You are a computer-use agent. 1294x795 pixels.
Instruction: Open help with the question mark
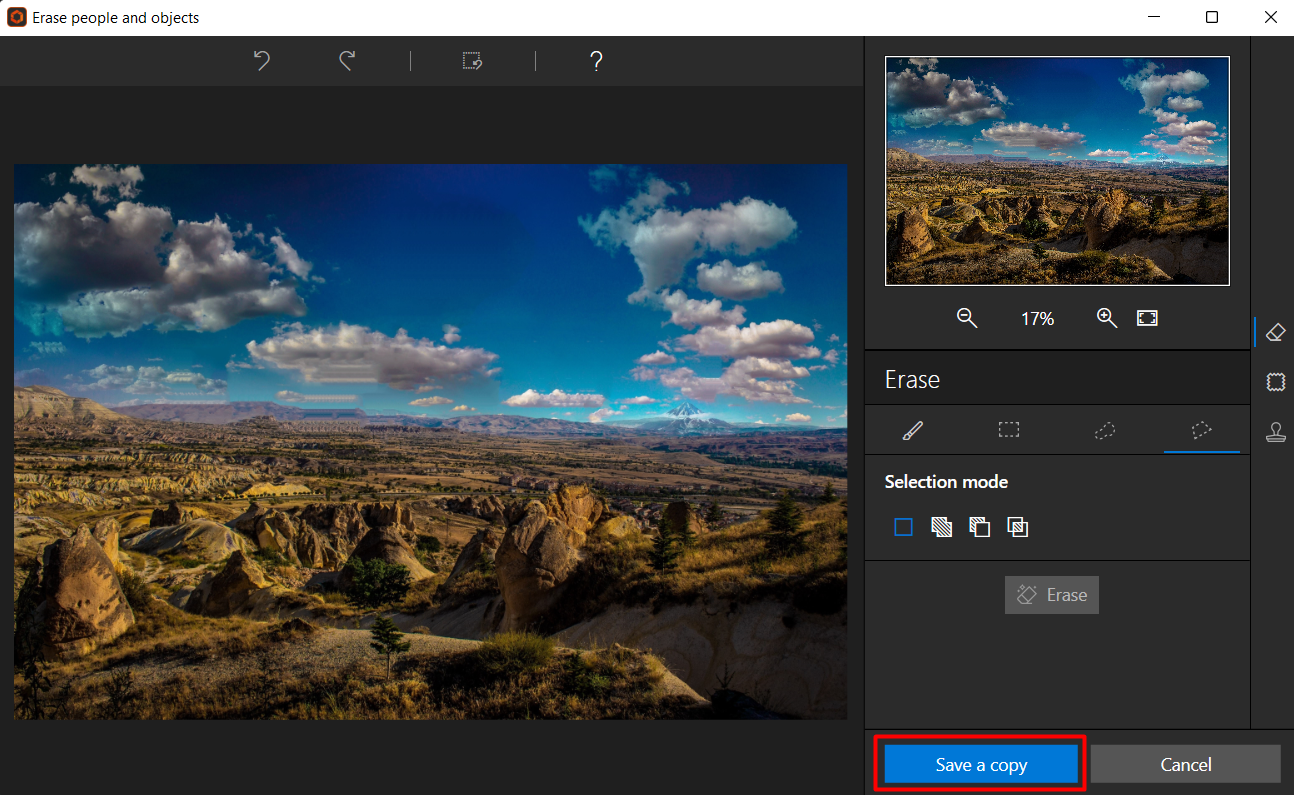tap(596, 61)
